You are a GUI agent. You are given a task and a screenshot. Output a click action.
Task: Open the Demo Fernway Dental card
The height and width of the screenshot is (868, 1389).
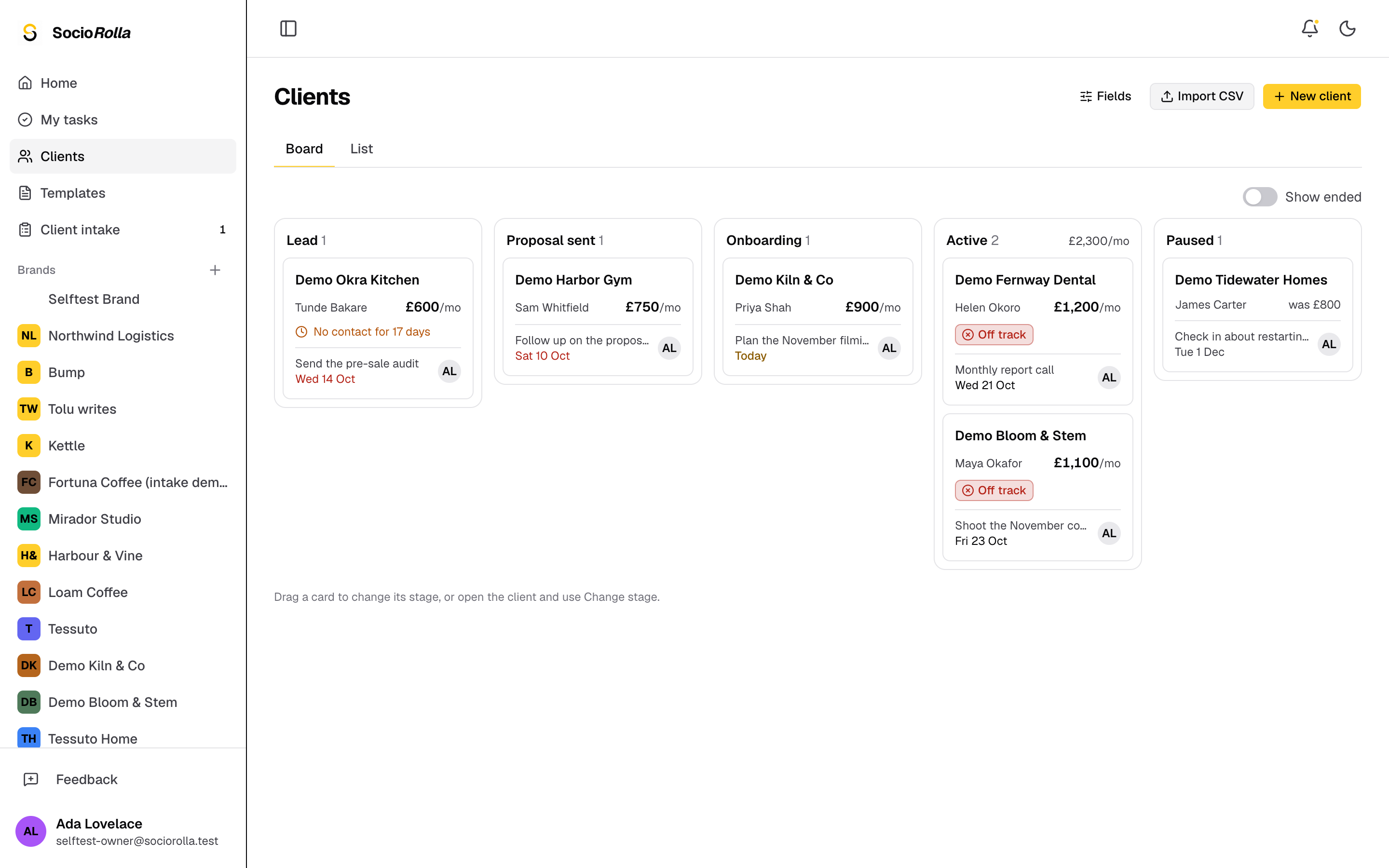1038,331
